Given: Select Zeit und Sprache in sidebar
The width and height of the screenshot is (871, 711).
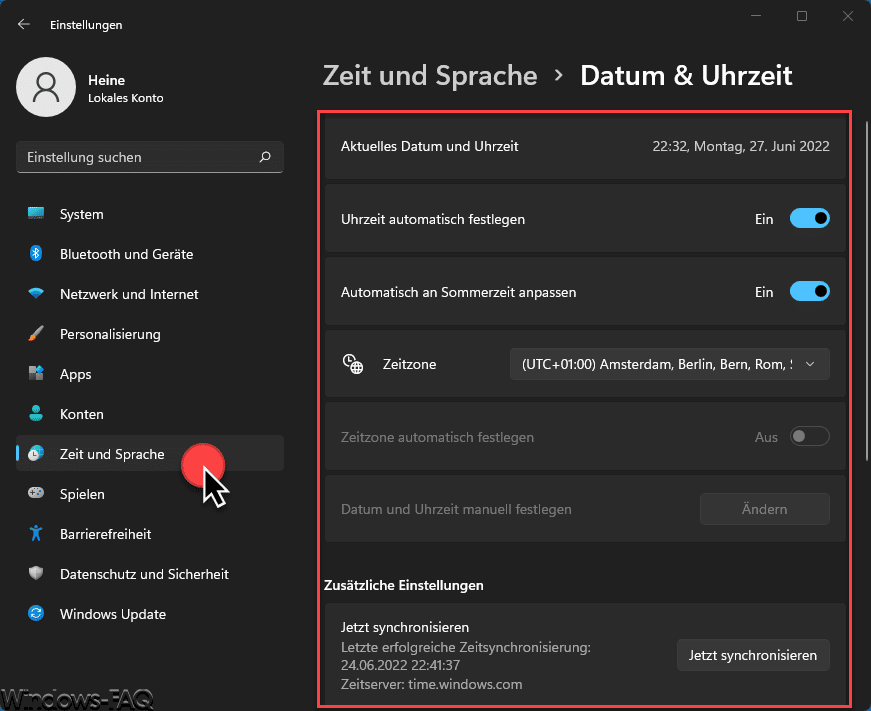Looking at the screenshot, I should (x=150, y=454).
